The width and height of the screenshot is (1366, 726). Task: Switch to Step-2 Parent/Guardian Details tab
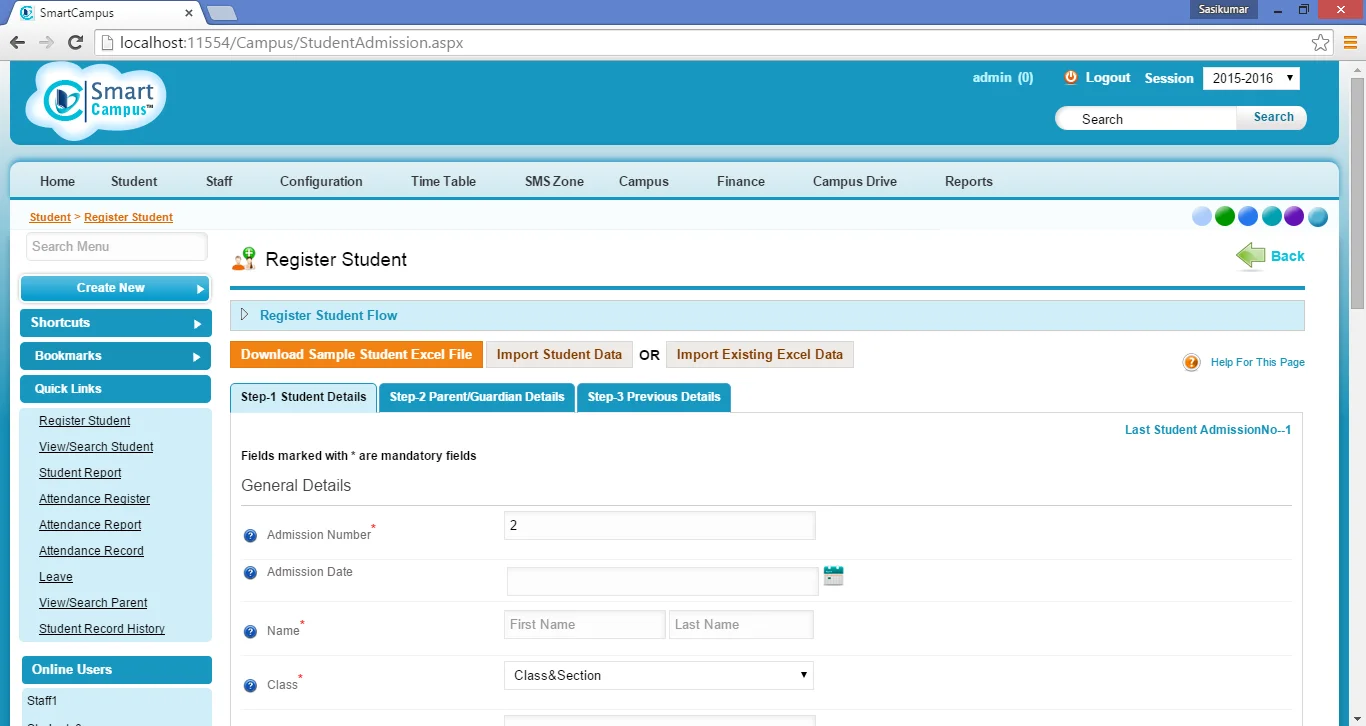pyautogui.click(x=477, y=397)
